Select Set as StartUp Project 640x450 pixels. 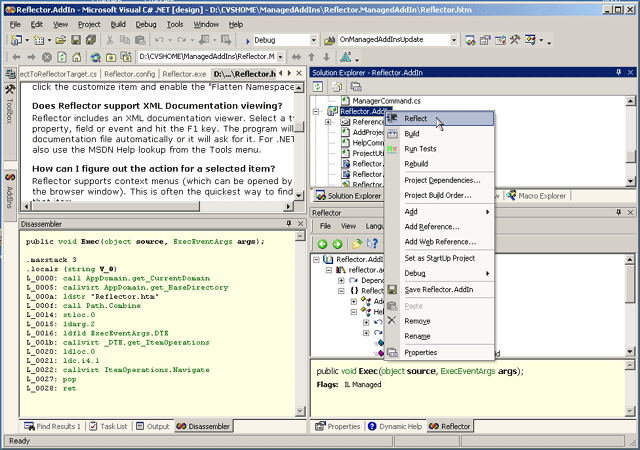tap(440, 258)
